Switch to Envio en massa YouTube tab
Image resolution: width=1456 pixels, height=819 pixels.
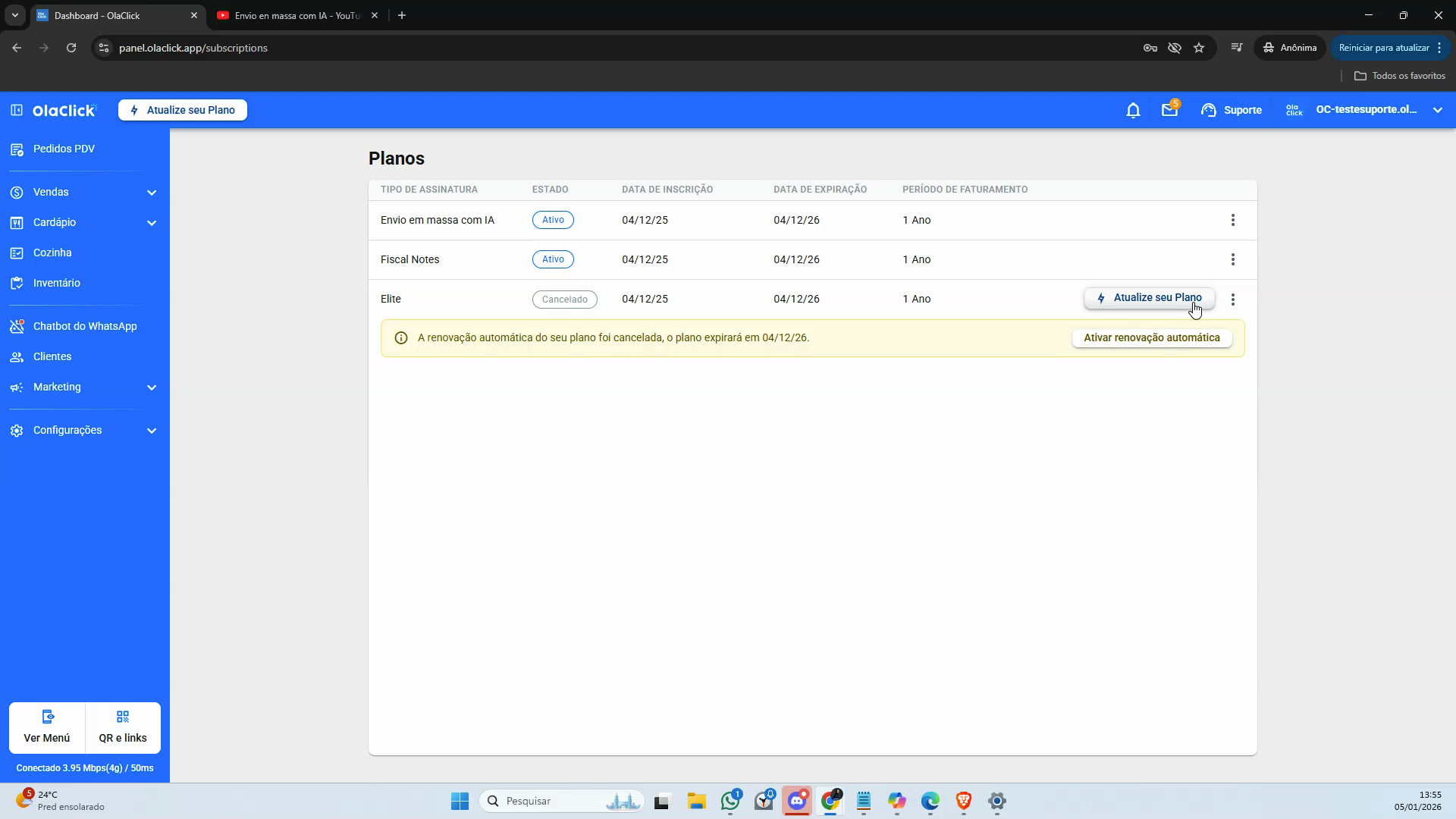tap(297, 15)
